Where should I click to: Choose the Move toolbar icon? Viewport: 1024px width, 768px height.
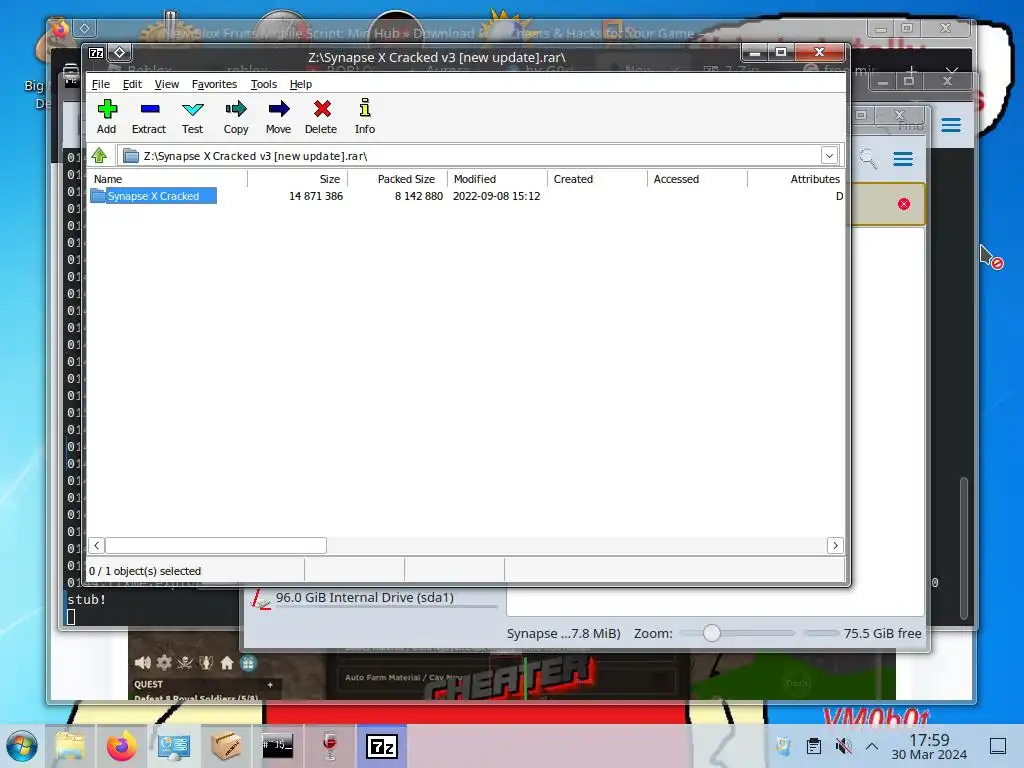click(x=278, y=116)
